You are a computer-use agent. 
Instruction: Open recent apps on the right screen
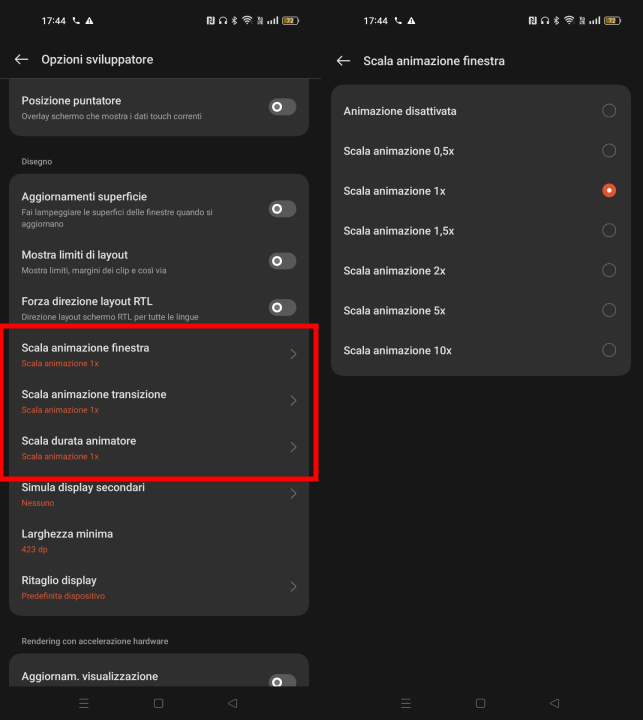pos(406,703)
